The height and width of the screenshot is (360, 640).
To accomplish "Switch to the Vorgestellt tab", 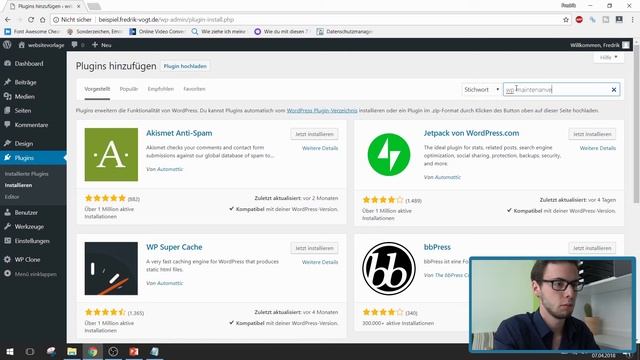I will click(97, 89).
